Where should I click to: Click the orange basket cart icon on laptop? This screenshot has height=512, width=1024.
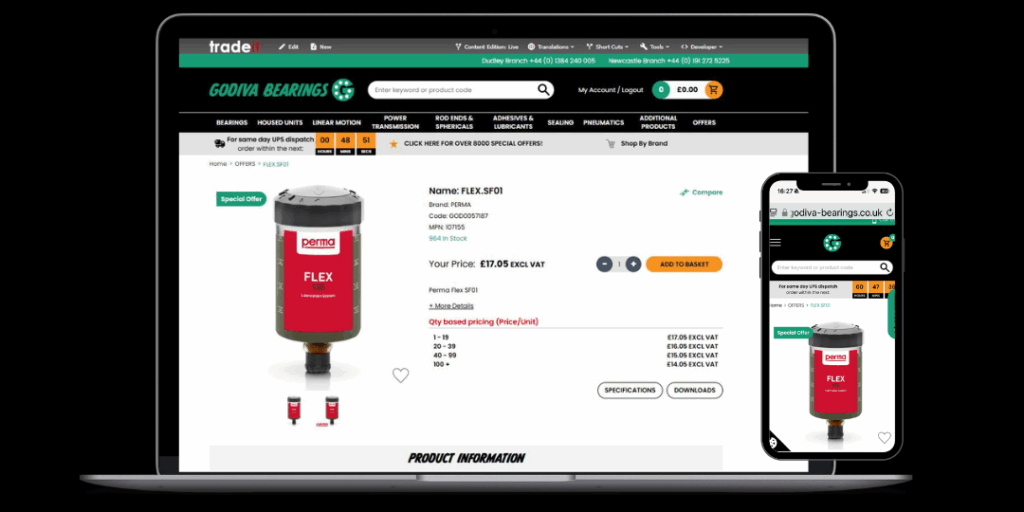click(713, 90)
